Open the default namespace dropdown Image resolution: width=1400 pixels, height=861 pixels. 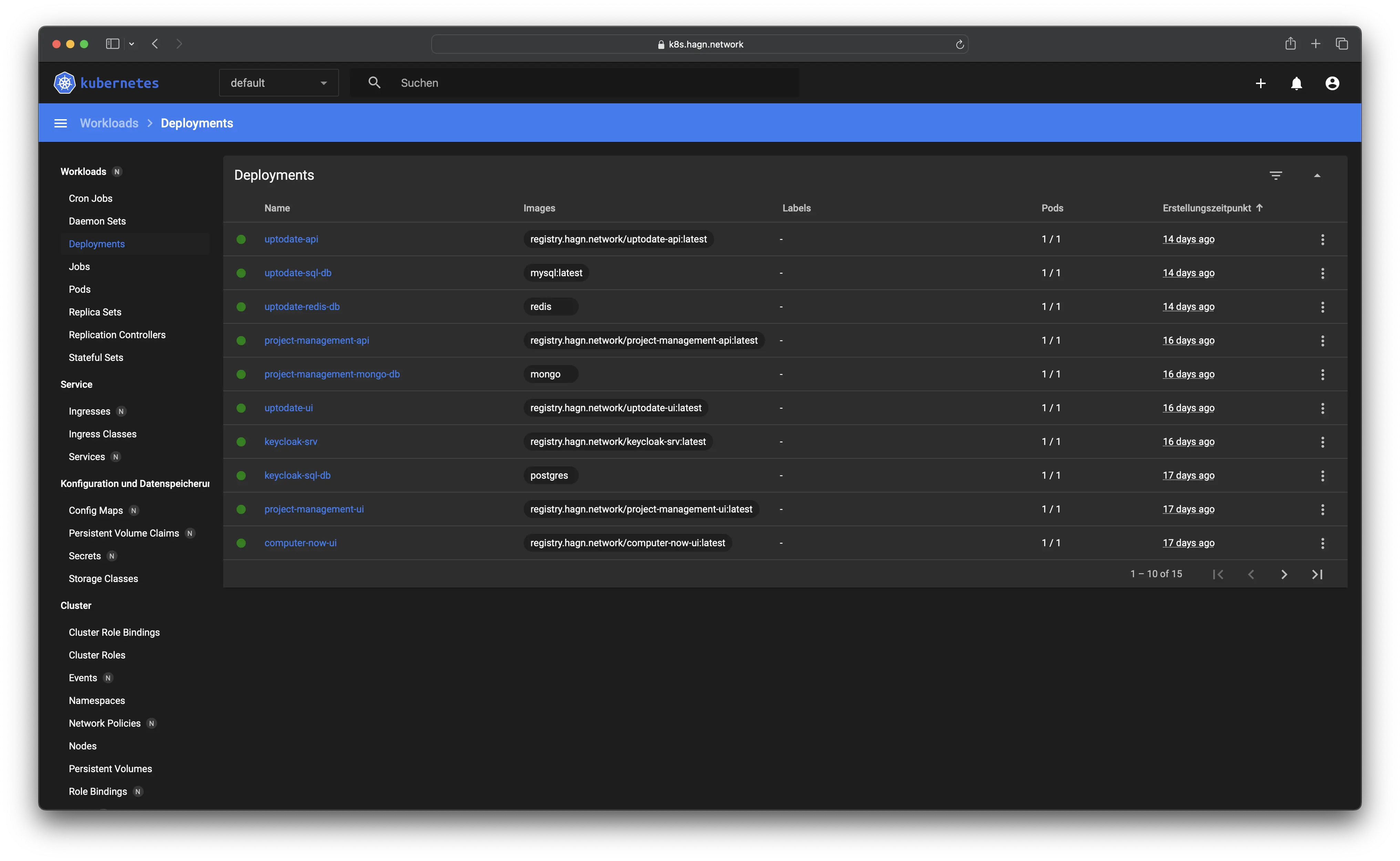click(279, 83)
